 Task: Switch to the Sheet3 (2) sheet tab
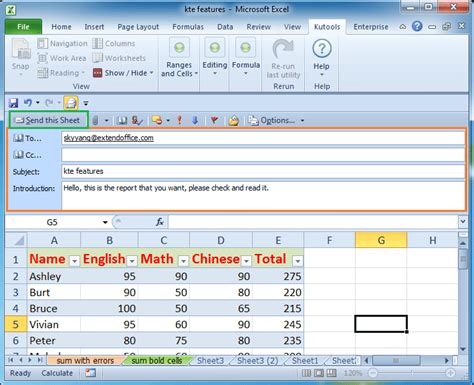click(x=257, y=361)
